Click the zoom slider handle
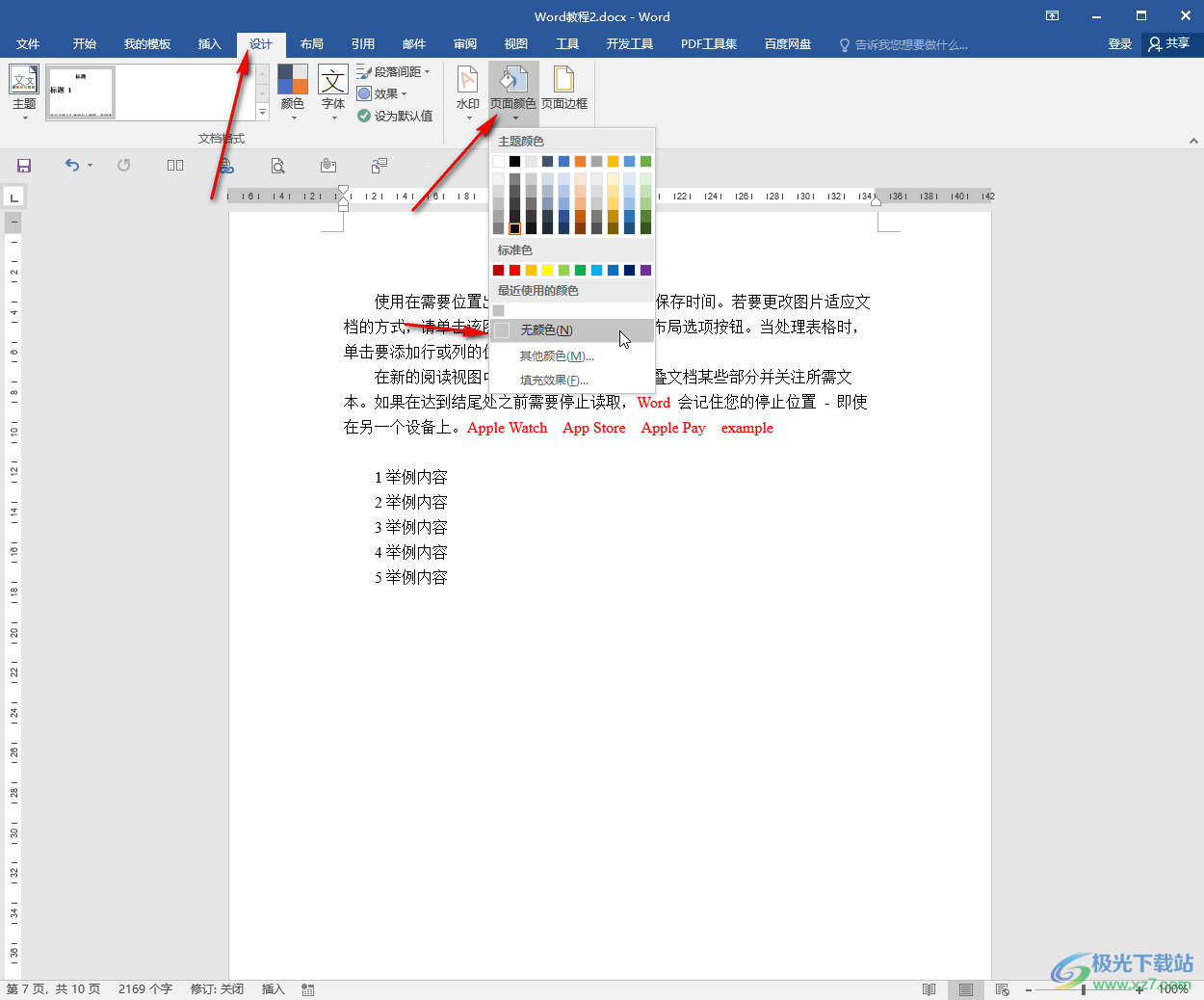 click(x=1084, y=989)
